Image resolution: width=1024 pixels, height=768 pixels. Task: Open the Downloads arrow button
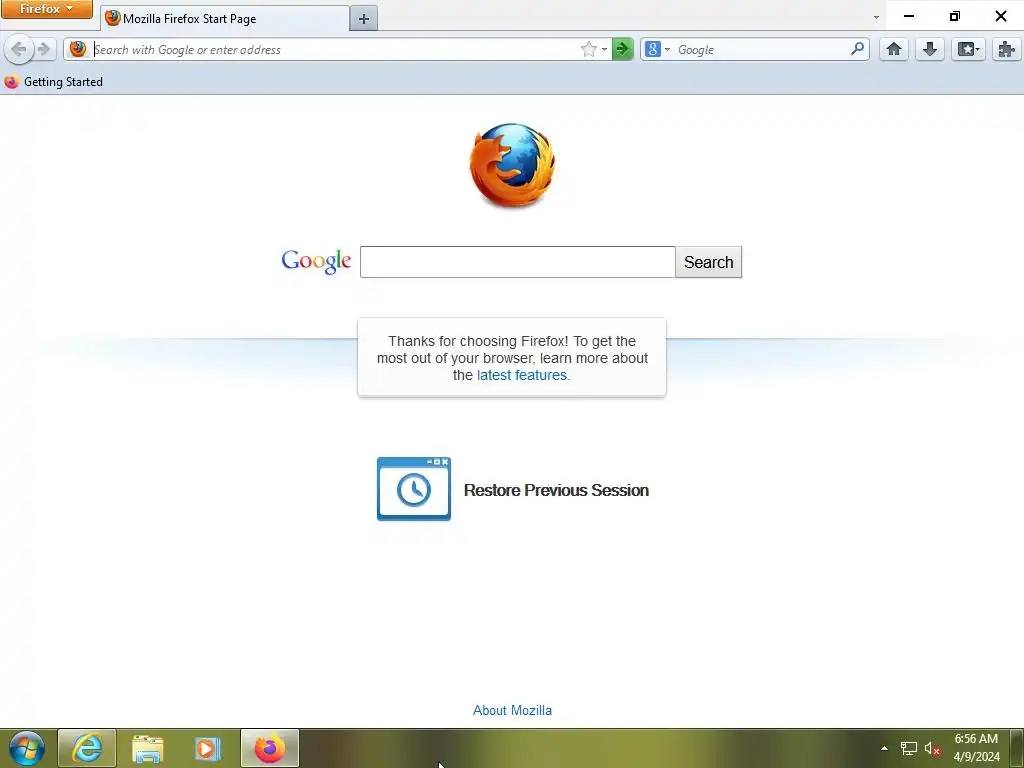(930, 49)
